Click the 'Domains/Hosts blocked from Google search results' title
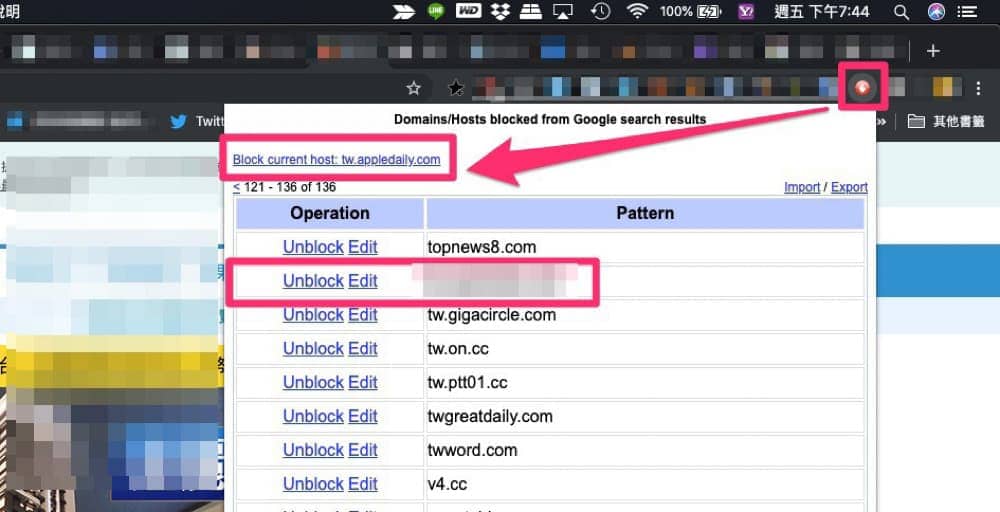Screen dimensions: 1000x512 550,119
